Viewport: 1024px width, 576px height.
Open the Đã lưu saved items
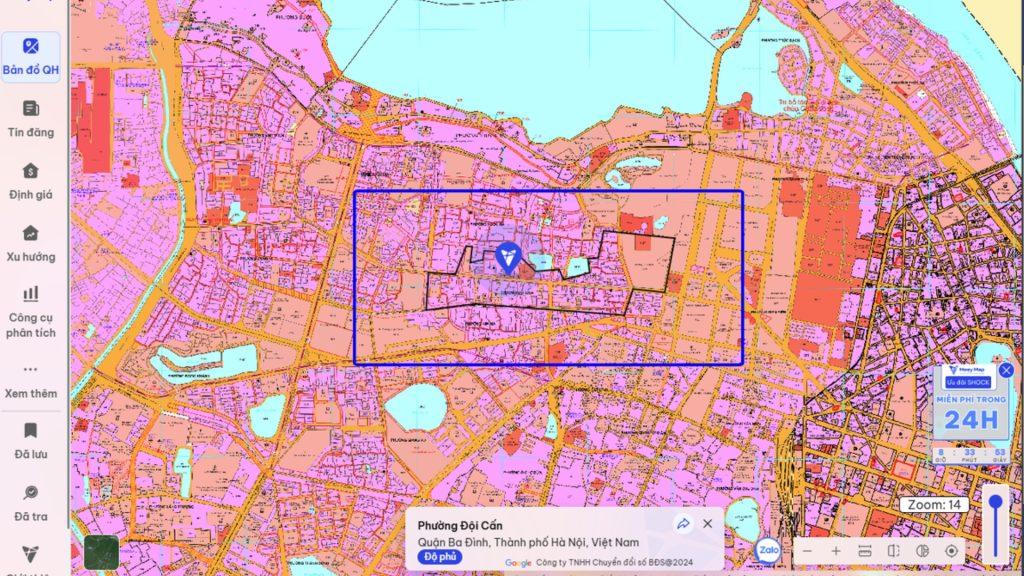pyautogui.click(x=31, y=441)
